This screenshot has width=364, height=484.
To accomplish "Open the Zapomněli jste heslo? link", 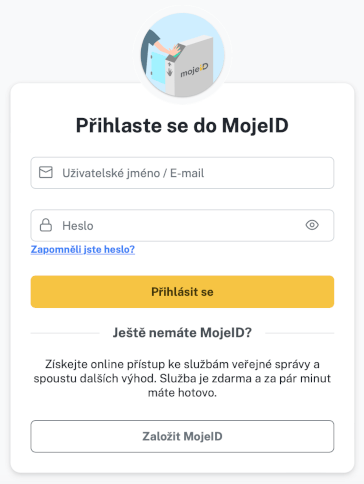I will (83, 249).
